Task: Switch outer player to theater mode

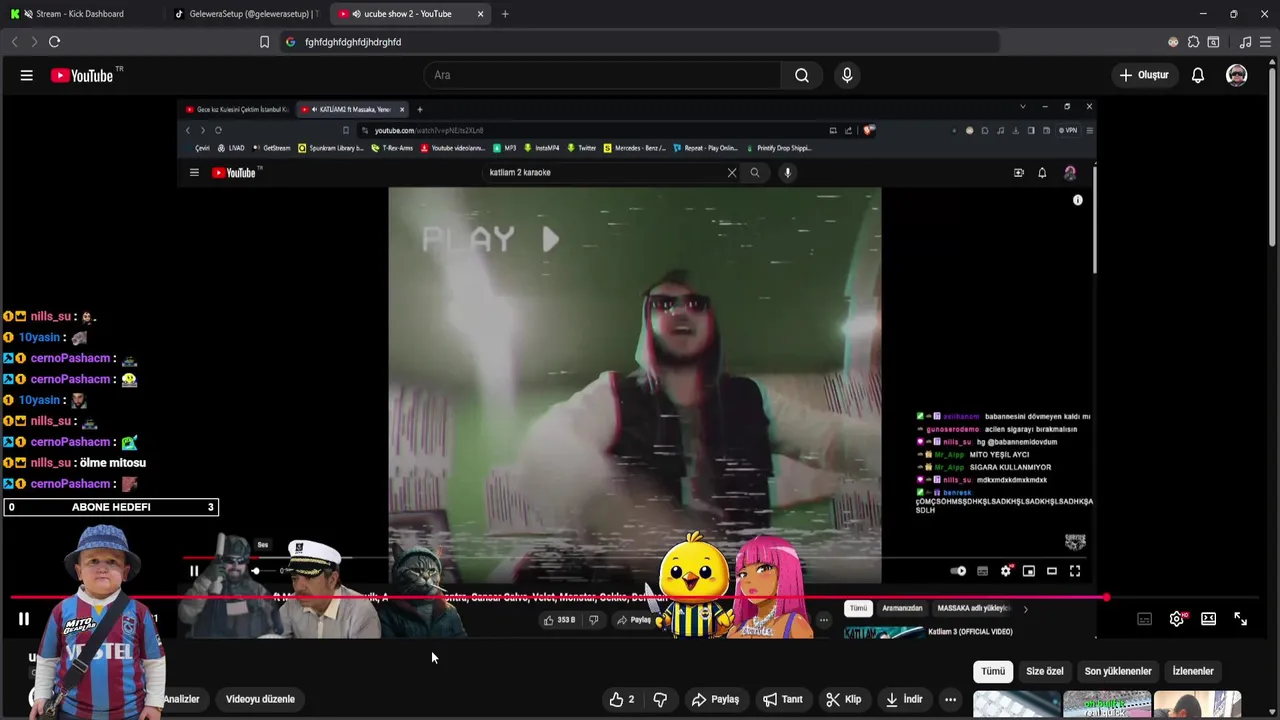Action: coord(1208,619)
